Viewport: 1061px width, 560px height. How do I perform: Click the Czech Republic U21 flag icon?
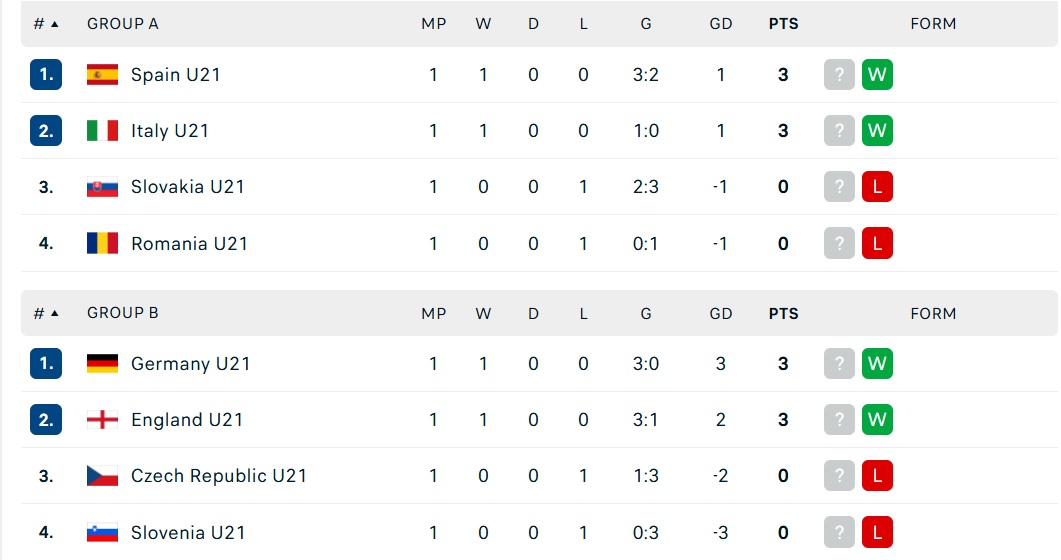tap(102, 476)
